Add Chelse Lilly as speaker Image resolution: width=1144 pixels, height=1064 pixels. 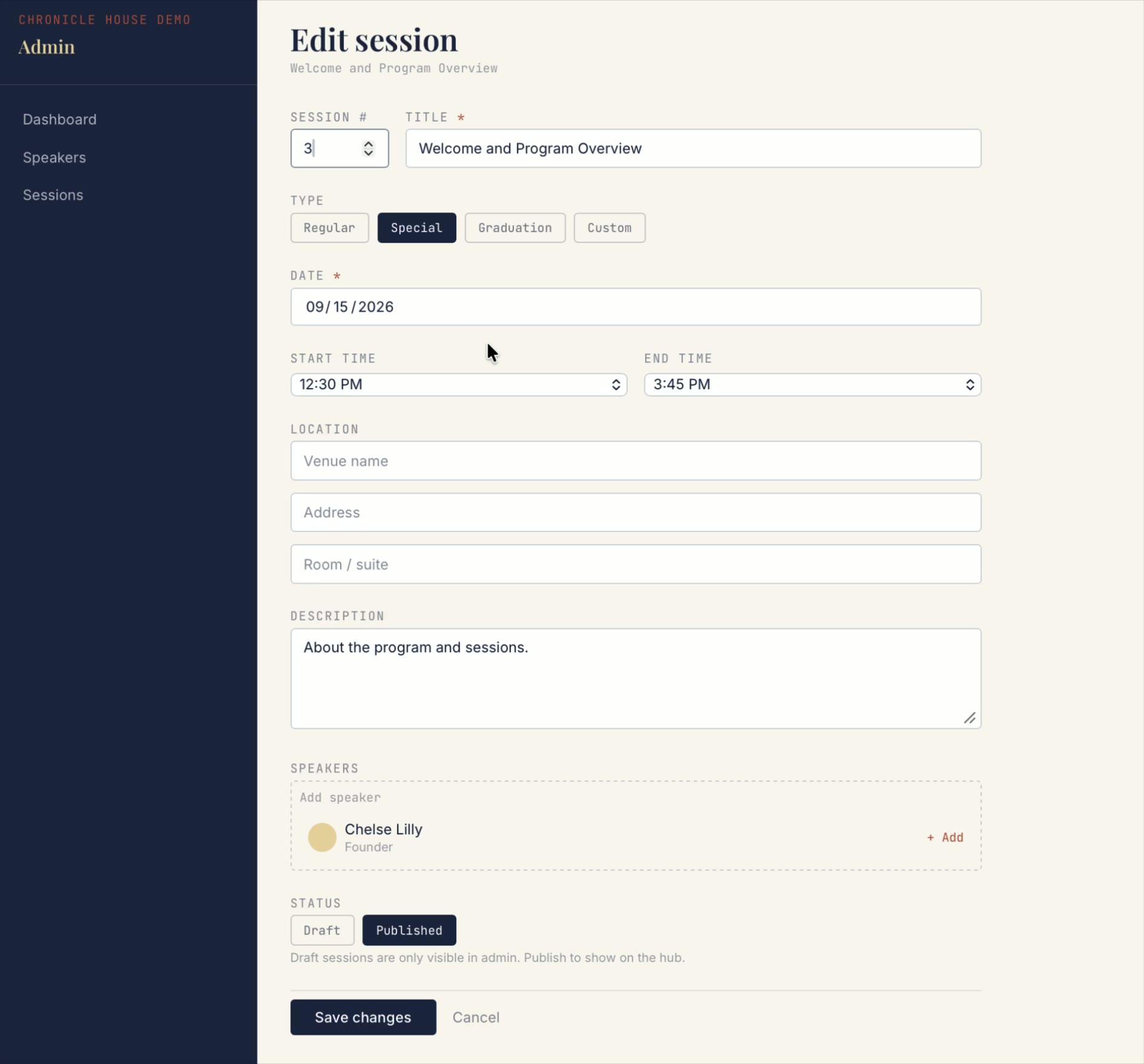coord(945,837)
